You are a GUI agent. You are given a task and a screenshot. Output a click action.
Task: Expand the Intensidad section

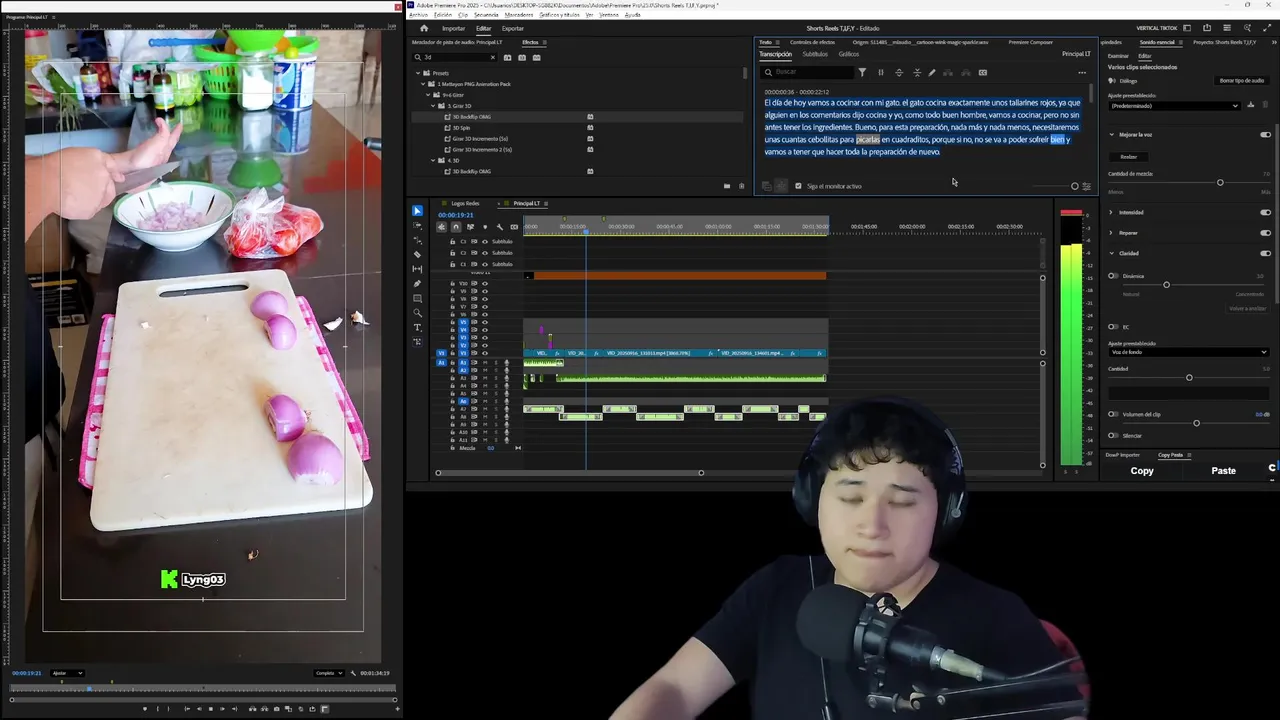[1111, 212]
